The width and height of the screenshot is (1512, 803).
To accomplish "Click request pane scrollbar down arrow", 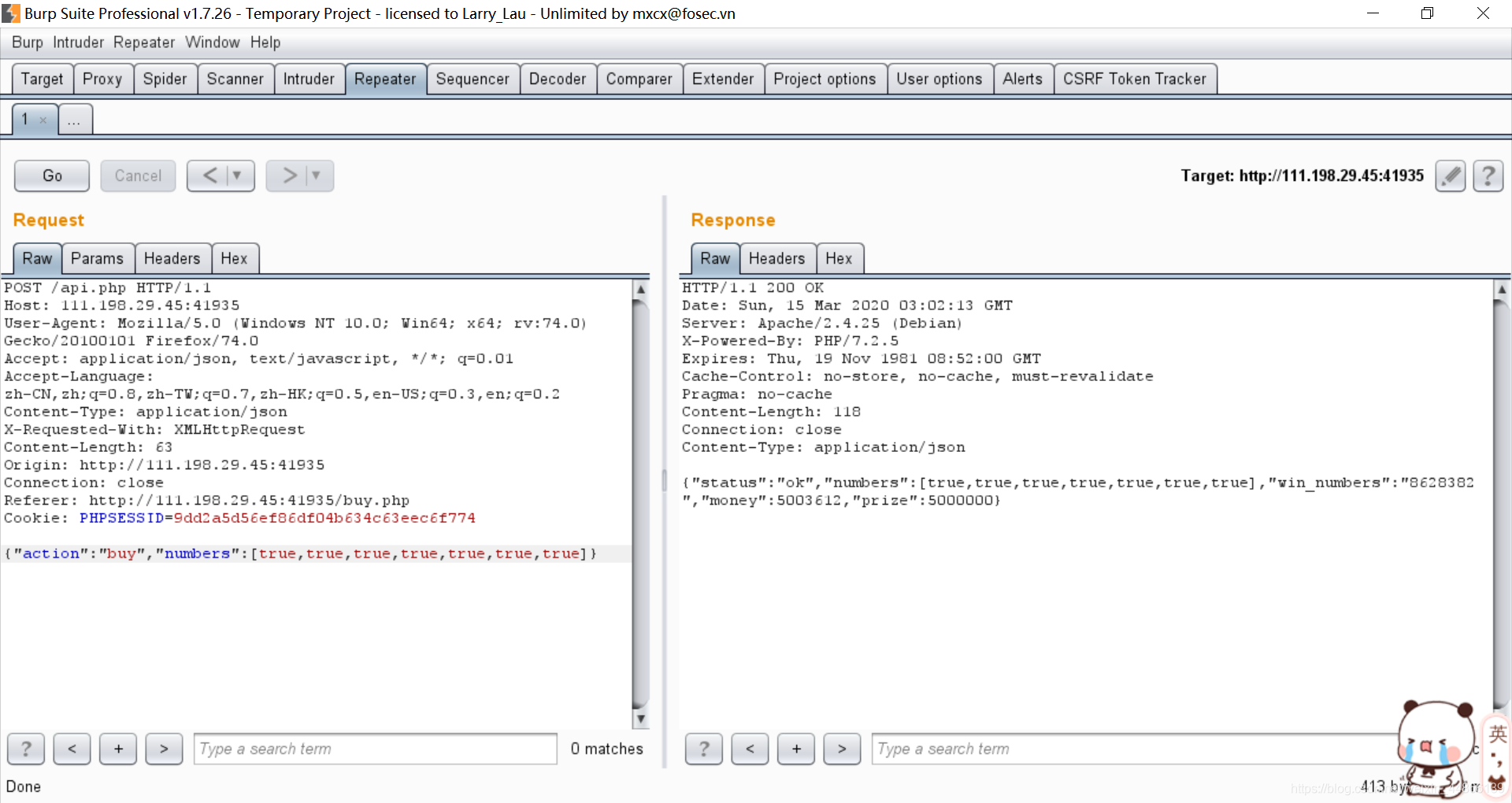I will tap(641, 719).
